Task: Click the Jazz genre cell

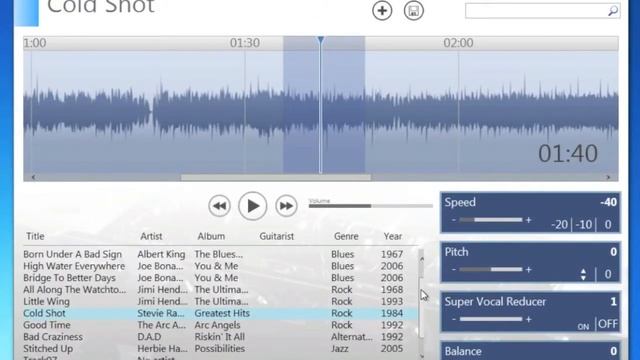Action: tap(340, 349)
